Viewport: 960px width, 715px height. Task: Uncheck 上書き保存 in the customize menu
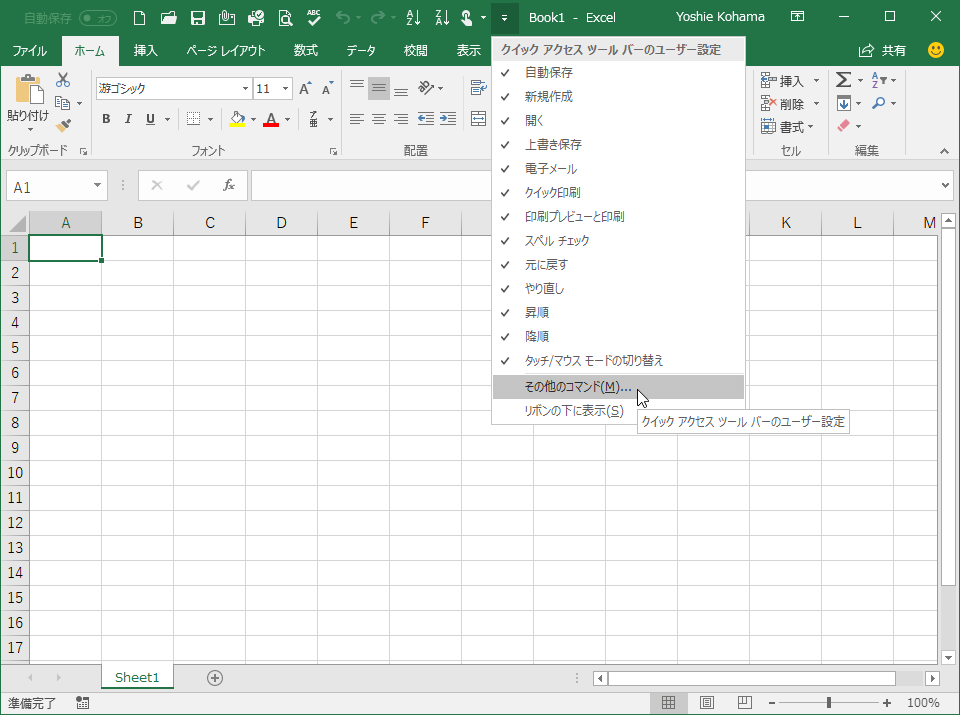point(618,144)
